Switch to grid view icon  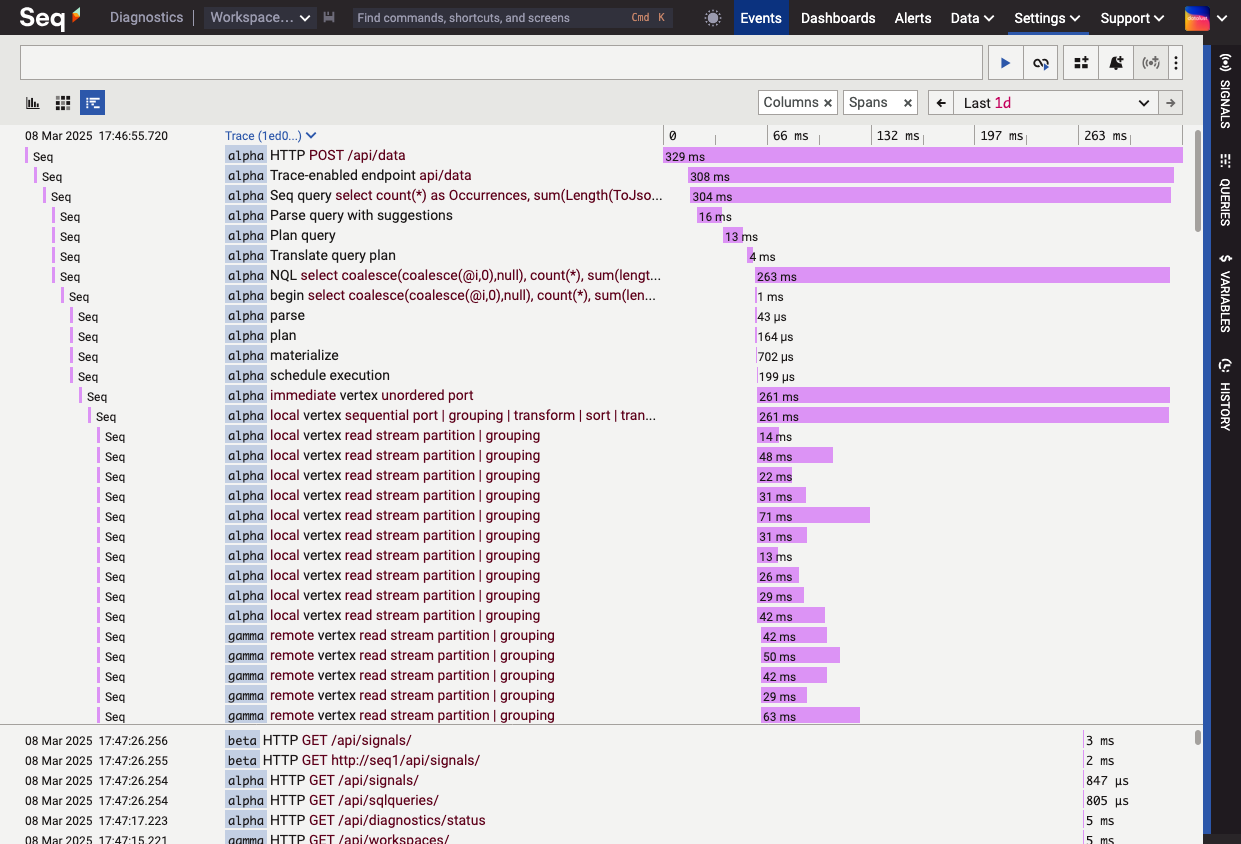click(63, 103)
